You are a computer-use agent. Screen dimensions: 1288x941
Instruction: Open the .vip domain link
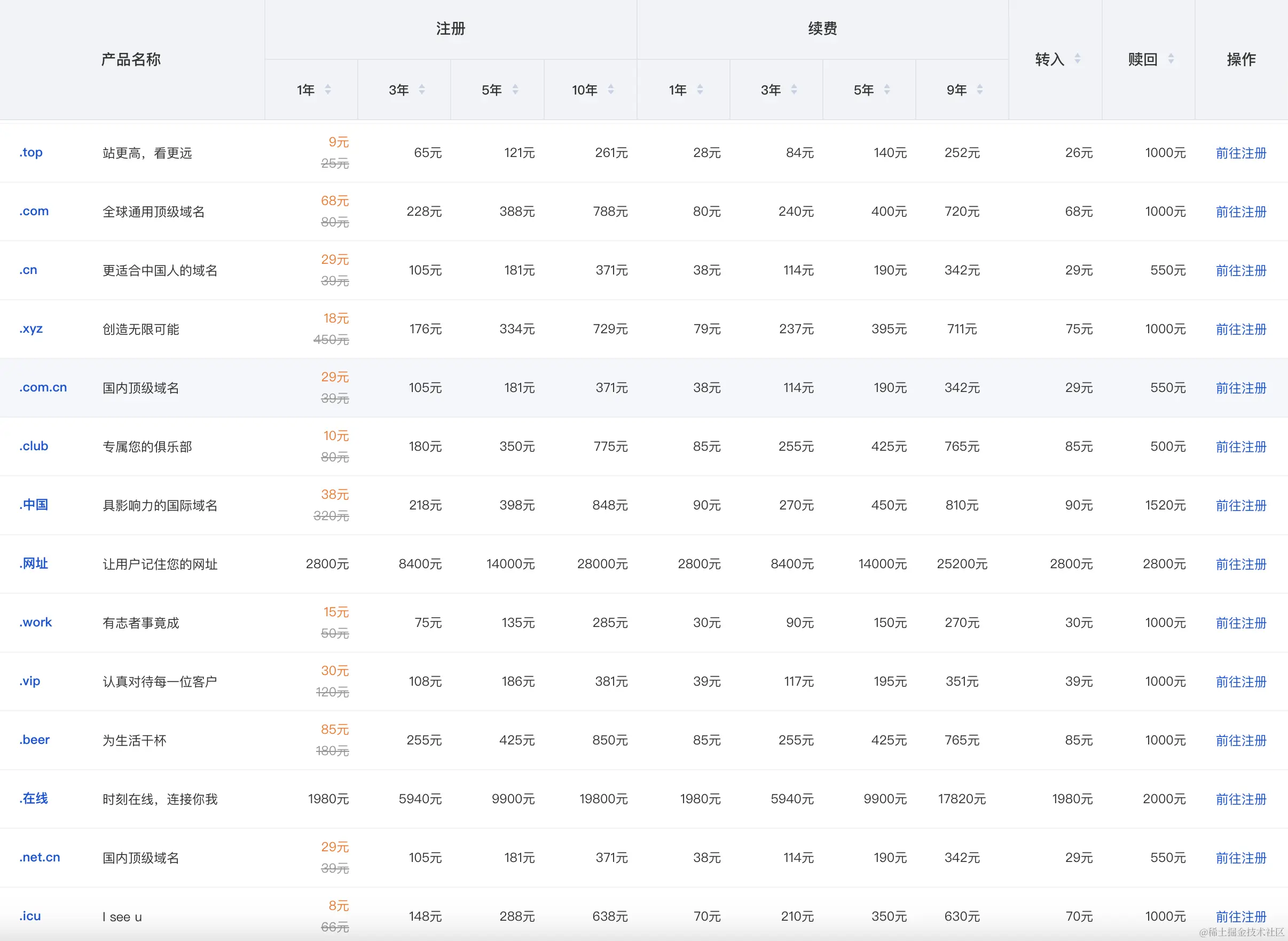tap(29, 681)
